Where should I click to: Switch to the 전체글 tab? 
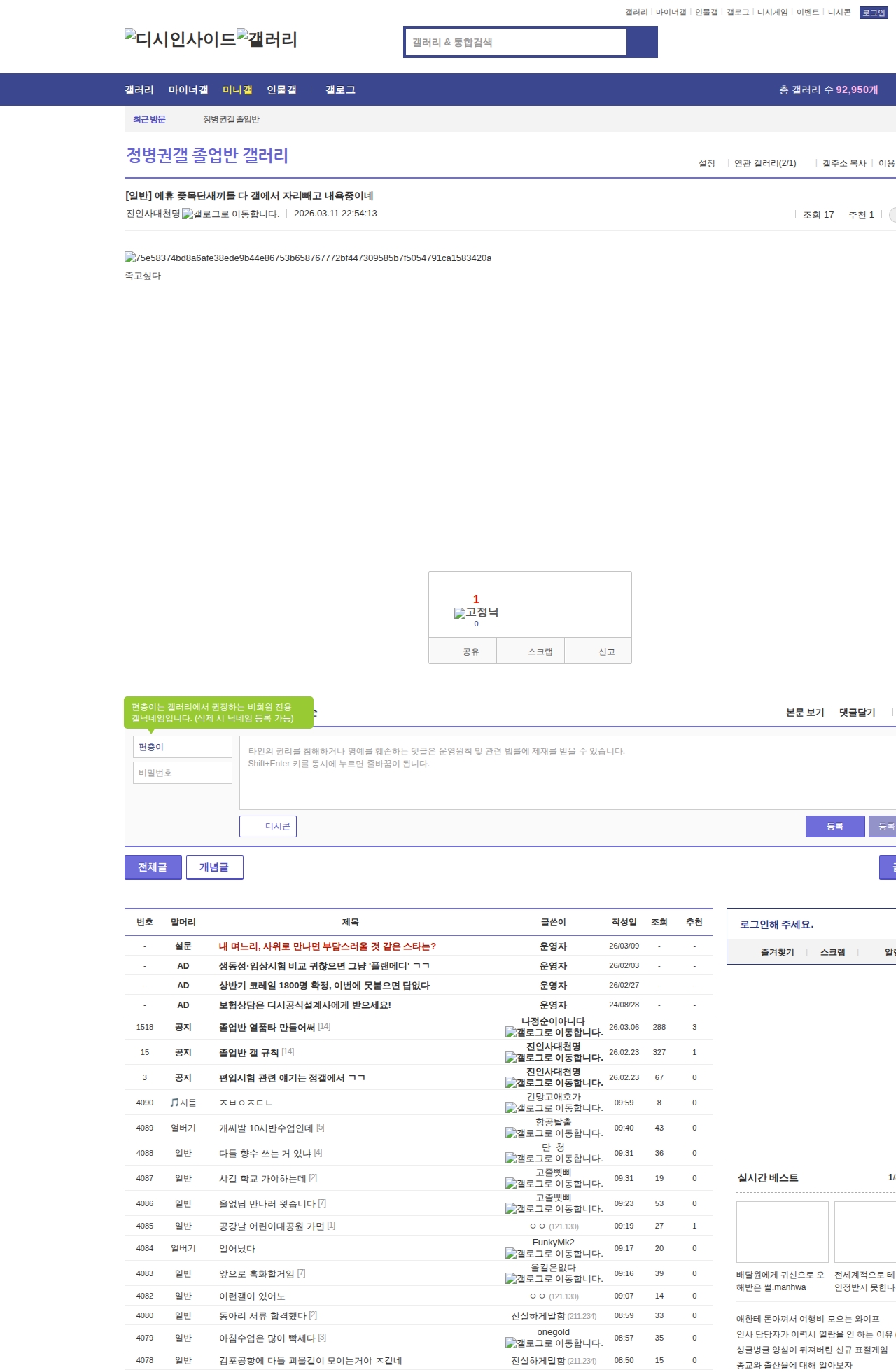pos(153,867)
